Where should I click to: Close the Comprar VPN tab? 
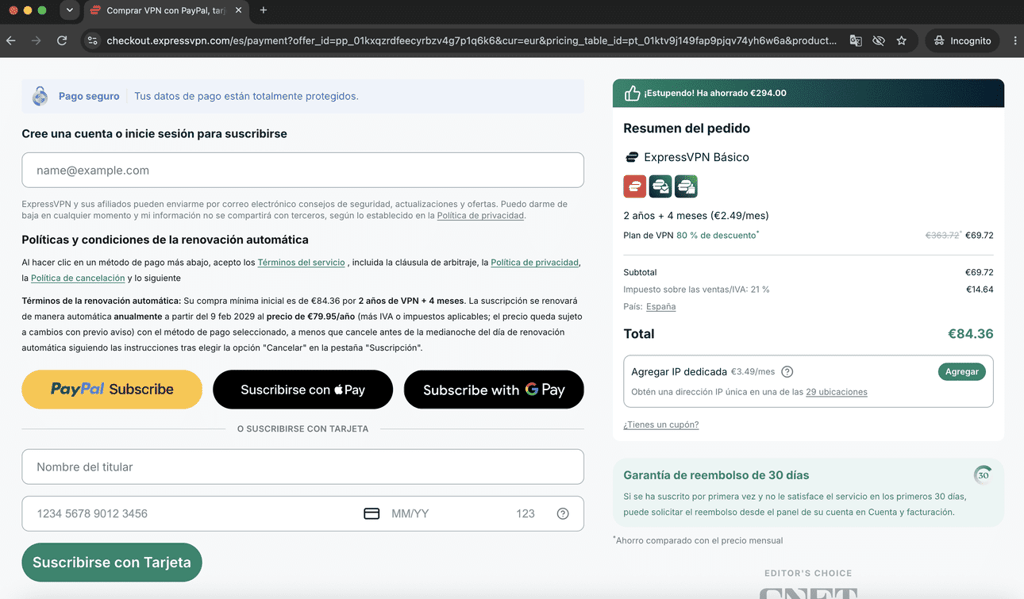tap(238, 10)
